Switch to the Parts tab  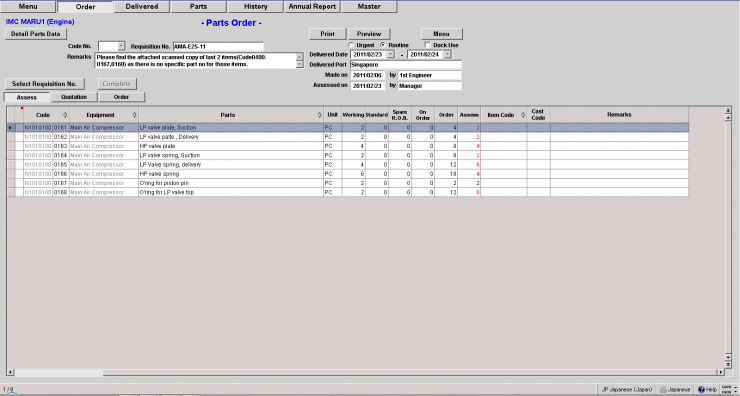pyautogui.click(x=198, y=7)
